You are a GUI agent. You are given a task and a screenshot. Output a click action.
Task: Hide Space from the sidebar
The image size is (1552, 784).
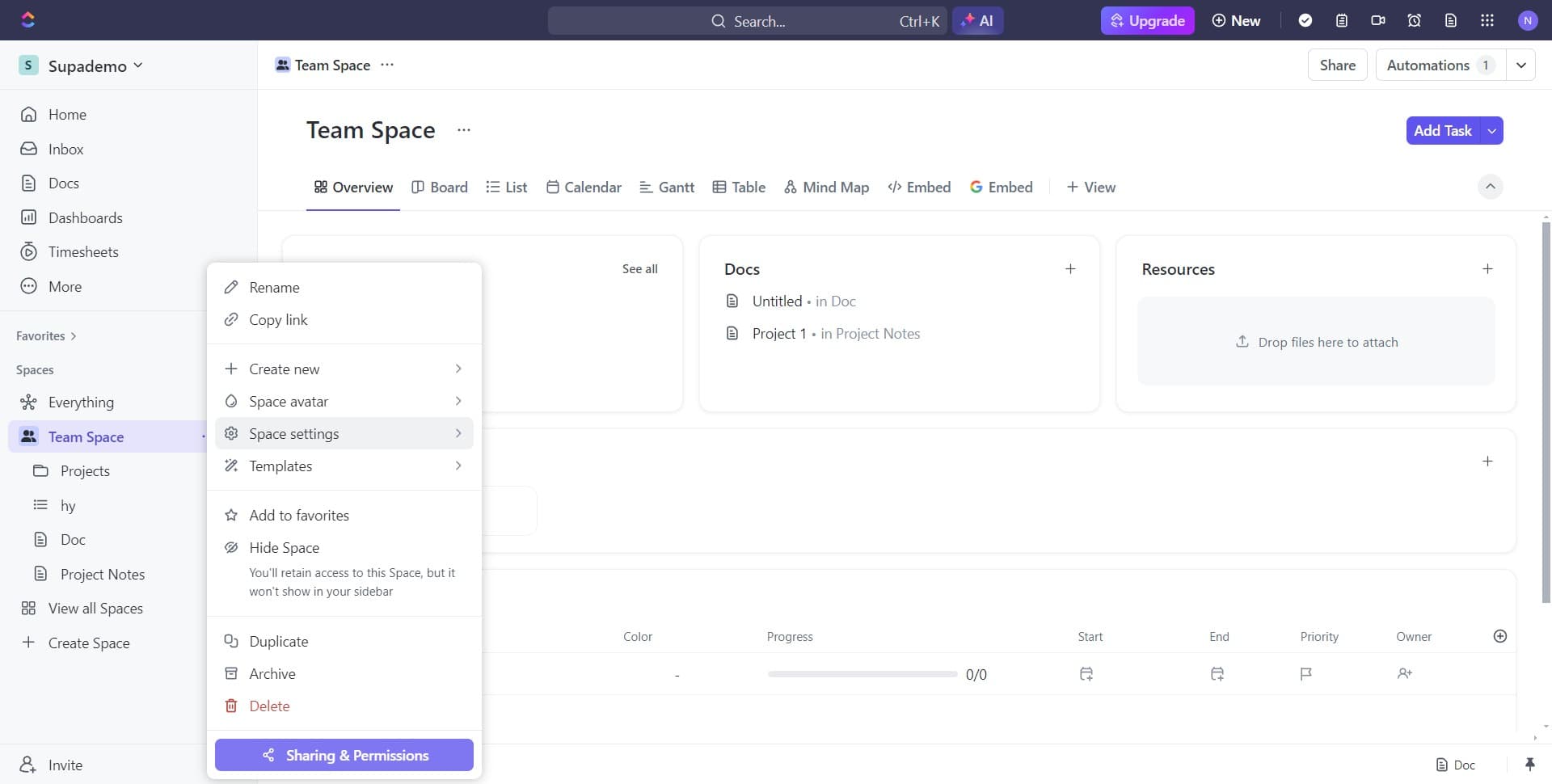click(x=285, y=548)
